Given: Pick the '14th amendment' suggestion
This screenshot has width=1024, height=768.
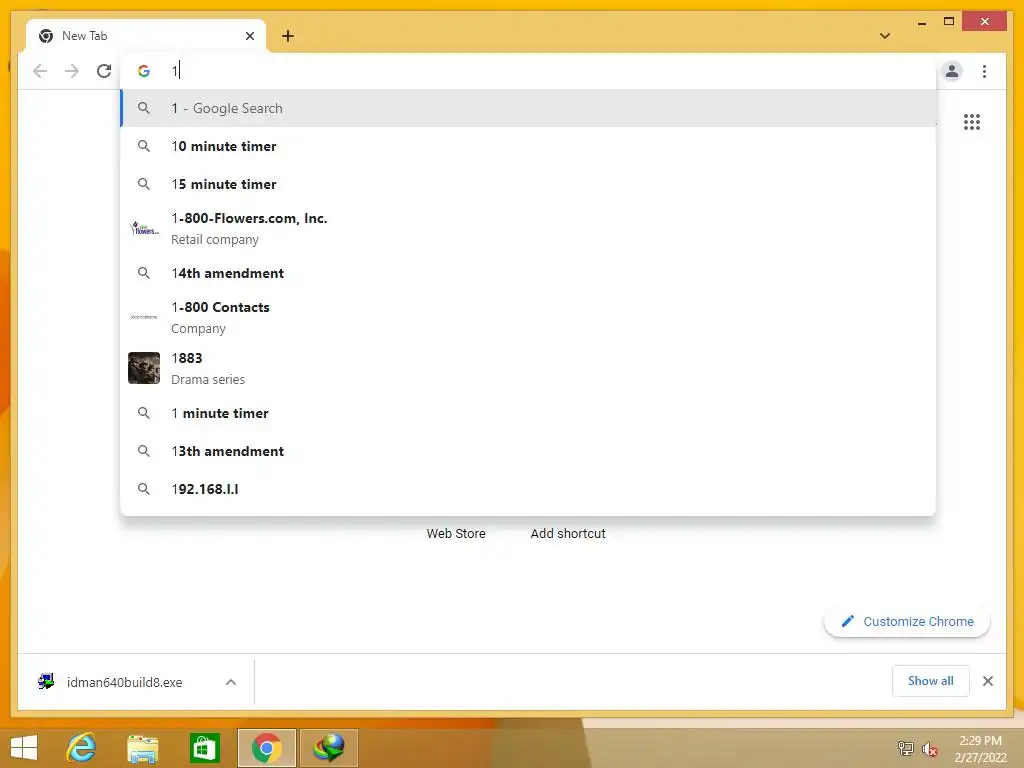Looking at the screenshot, I should 528,273.
